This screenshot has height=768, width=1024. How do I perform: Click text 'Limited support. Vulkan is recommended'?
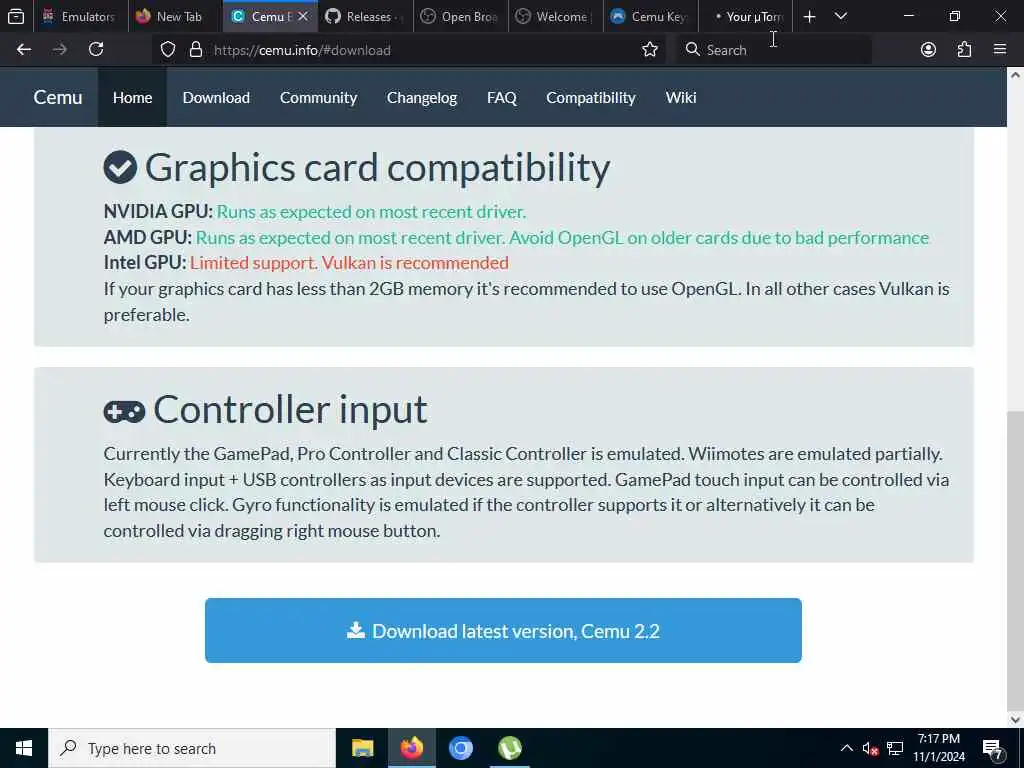click(349, 263)
